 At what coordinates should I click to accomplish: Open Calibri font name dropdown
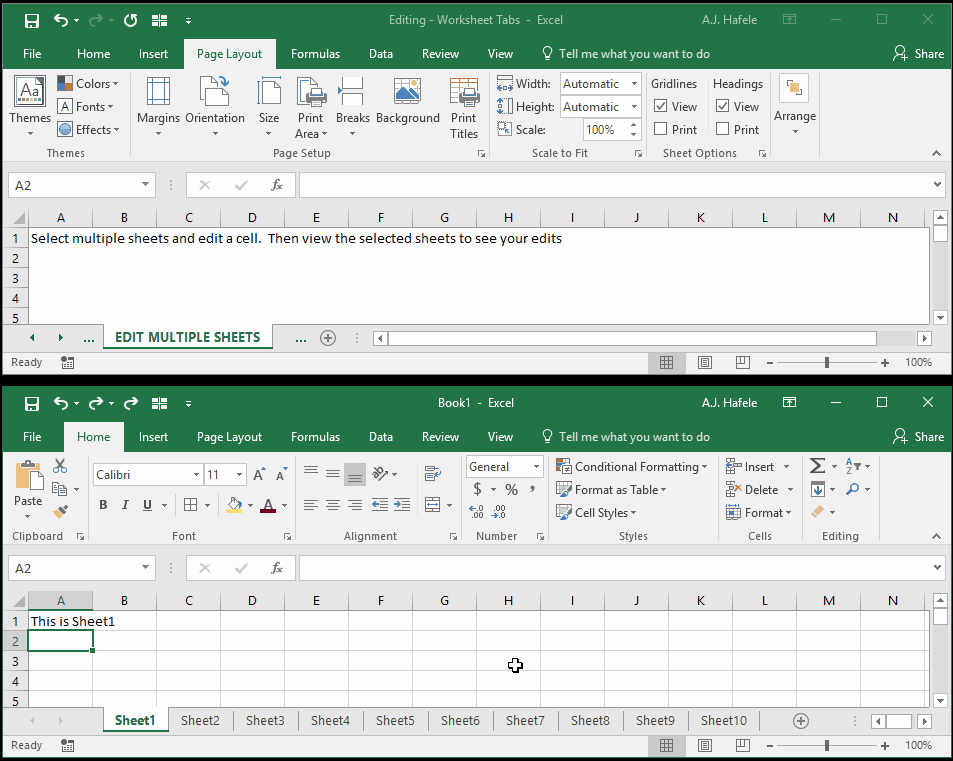[196, 475]
